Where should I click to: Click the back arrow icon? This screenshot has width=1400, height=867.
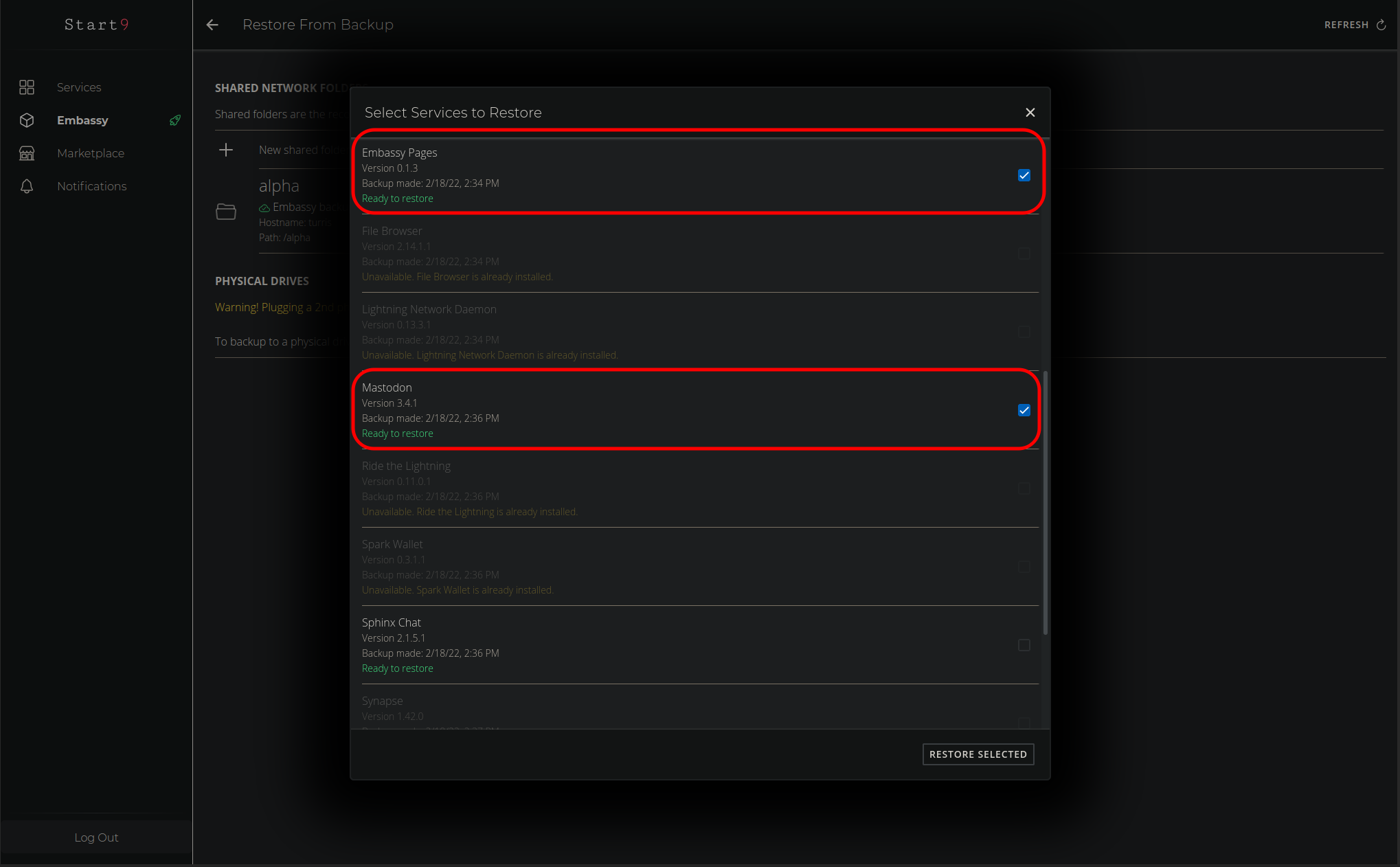pyautogui.click(x=212, y=25)
